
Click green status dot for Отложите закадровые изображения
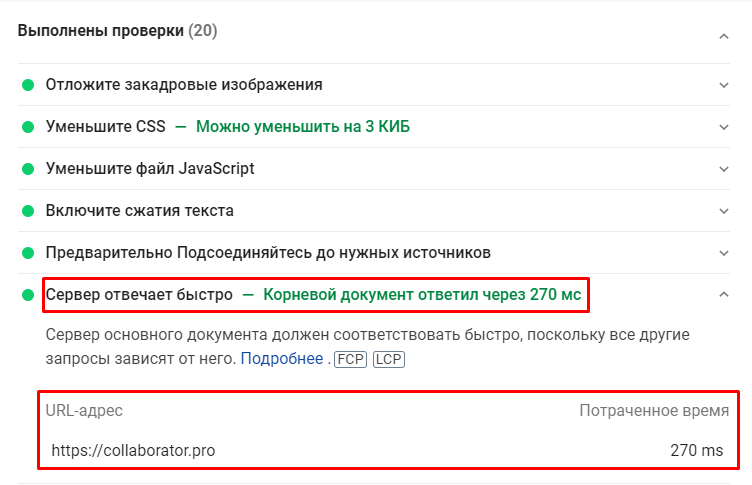point(28,85)
